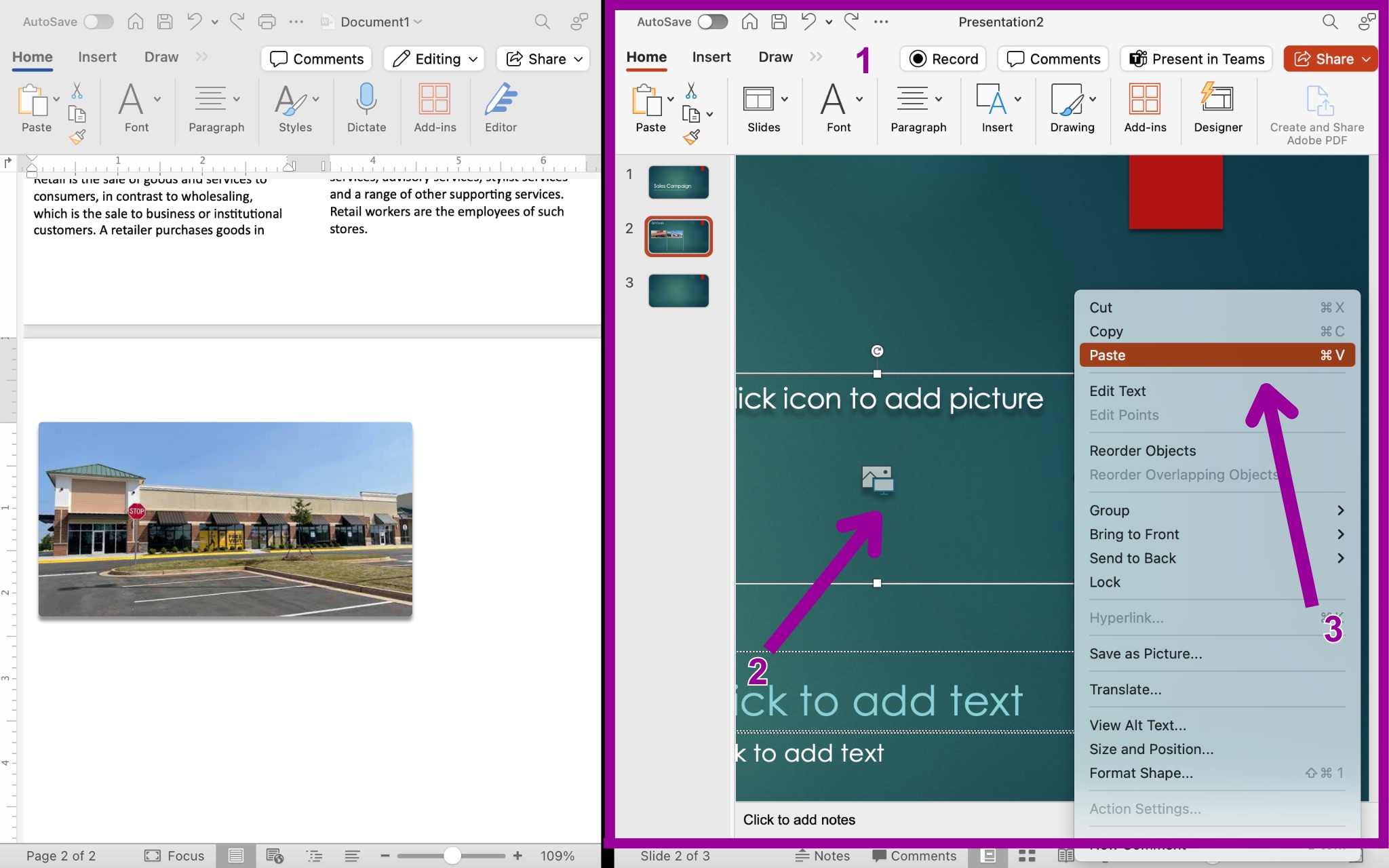Click Cut scissors icon in PowerPoint ribbon

[691, 90]
